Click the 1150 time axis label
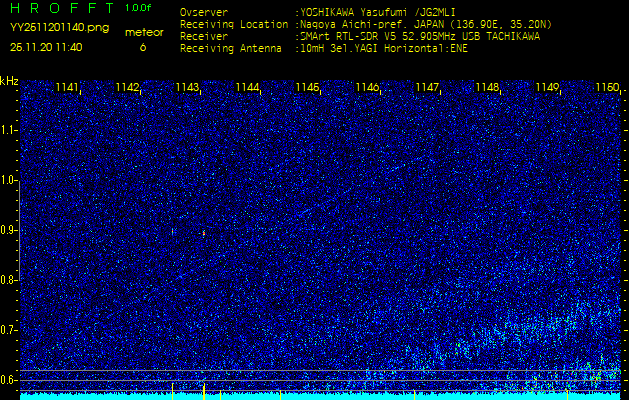This screenshot has width=629, height=400. 607,87
